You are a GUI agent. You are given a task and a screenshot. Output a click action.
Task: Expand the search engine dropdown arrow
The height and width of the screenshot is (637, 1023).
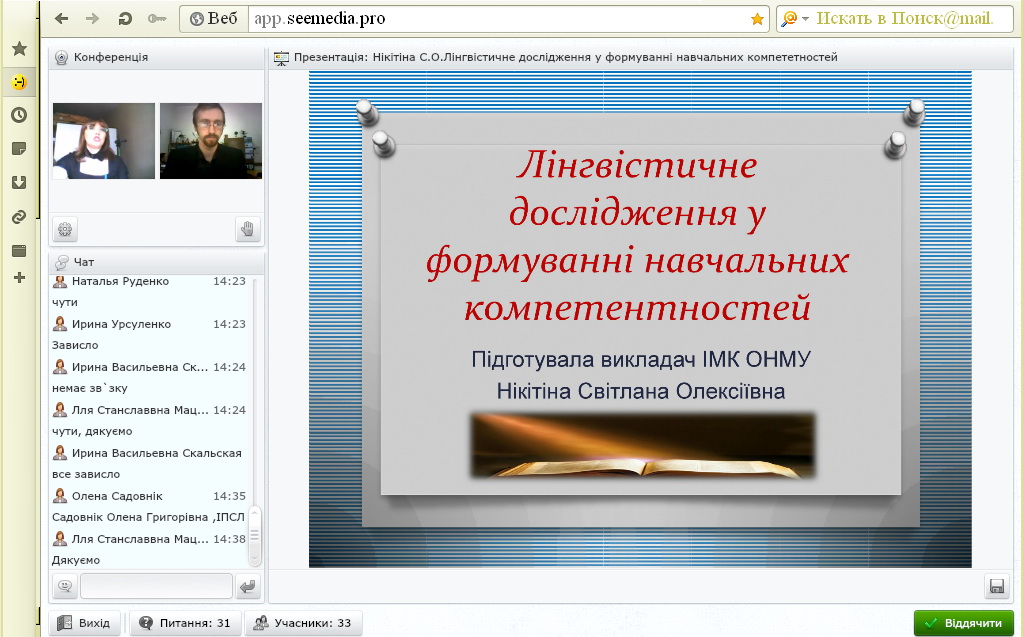[805, 19]
